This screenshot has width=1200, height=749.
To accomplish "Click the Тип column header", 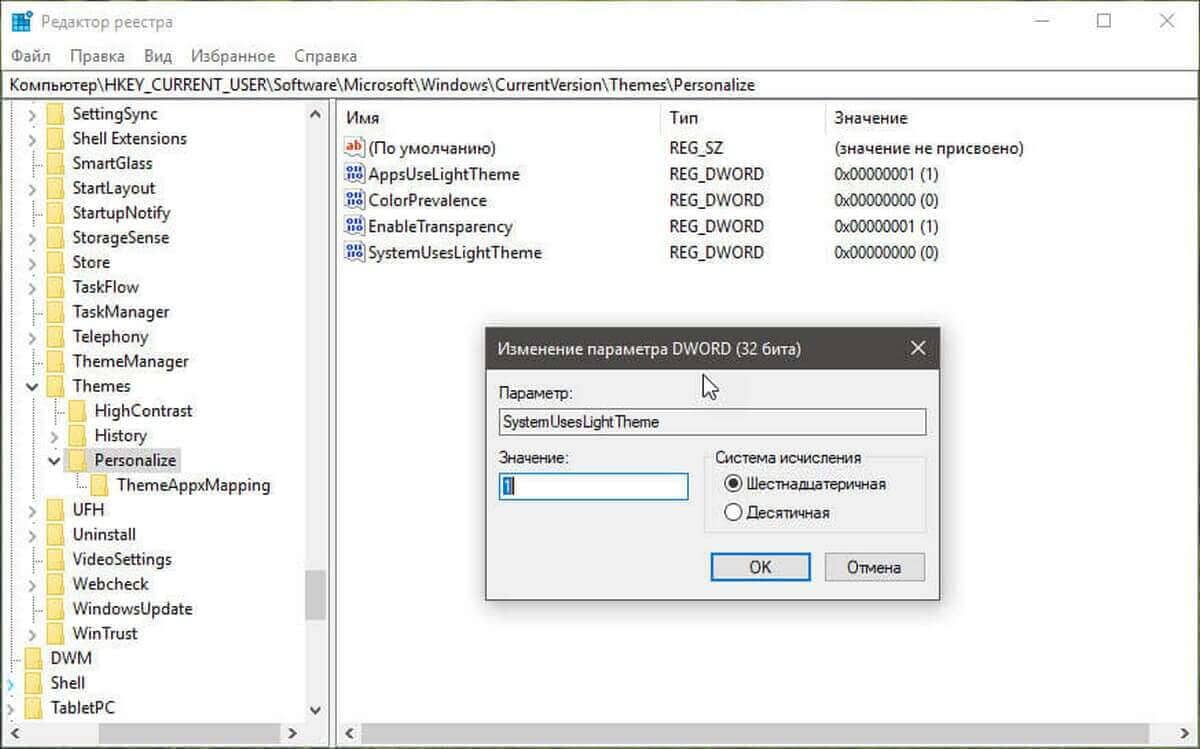I will [683, 118].
